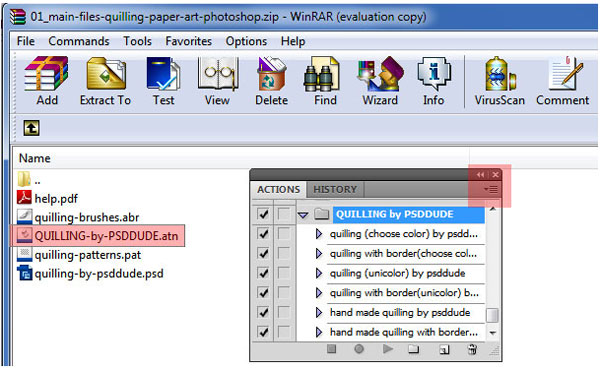
Task: Toggle dialog box for quilling (choose color) action
Action: (284, 233)
